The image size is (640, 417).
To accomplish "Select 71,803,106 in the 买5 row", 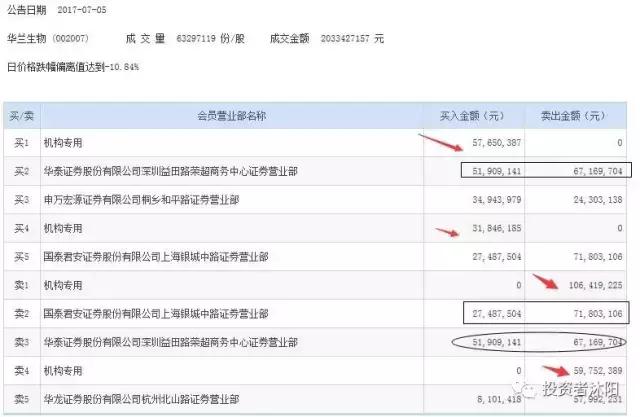I will point(598,257).
